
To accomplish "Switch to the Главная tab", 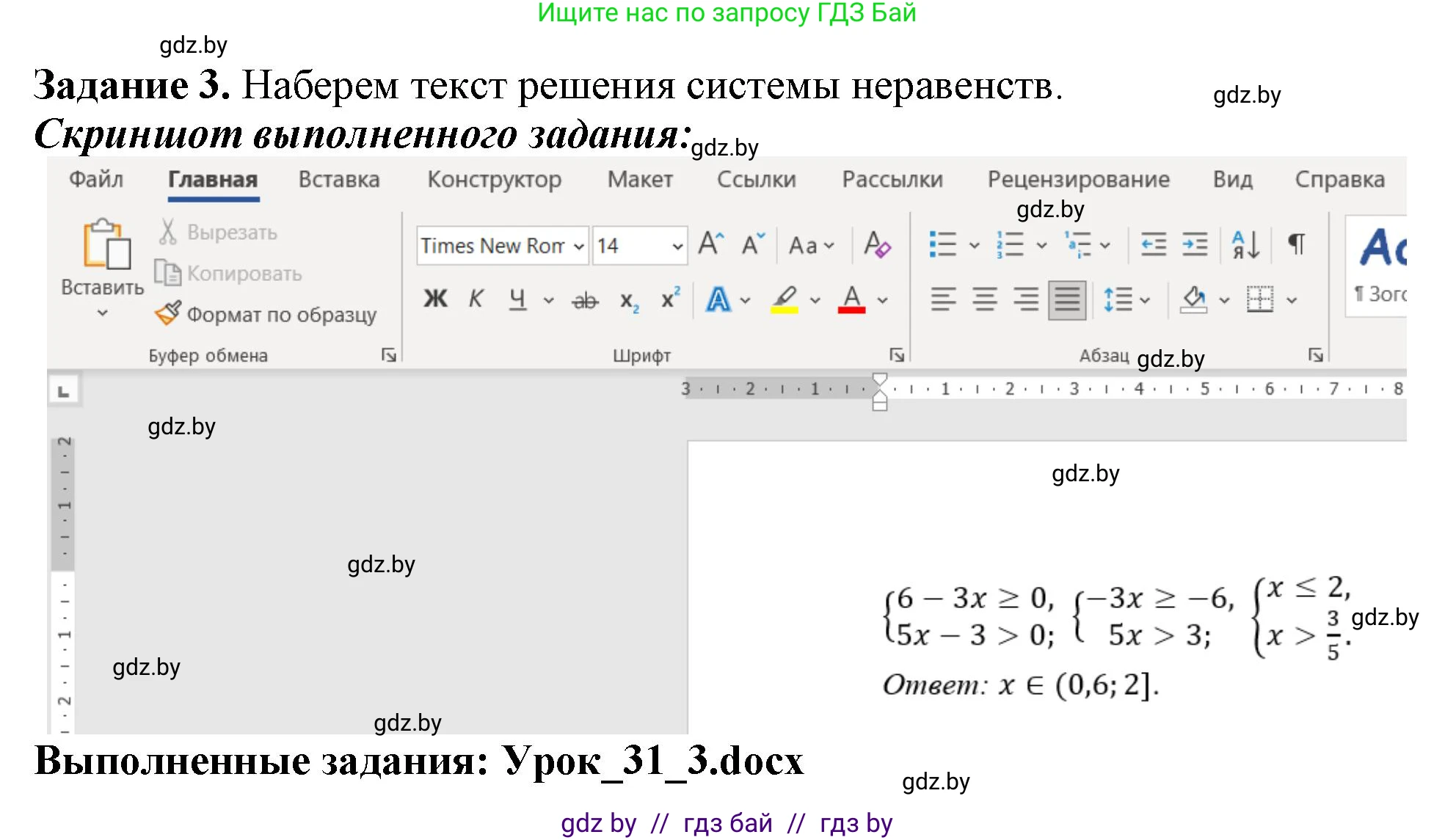I will [213, 180].
